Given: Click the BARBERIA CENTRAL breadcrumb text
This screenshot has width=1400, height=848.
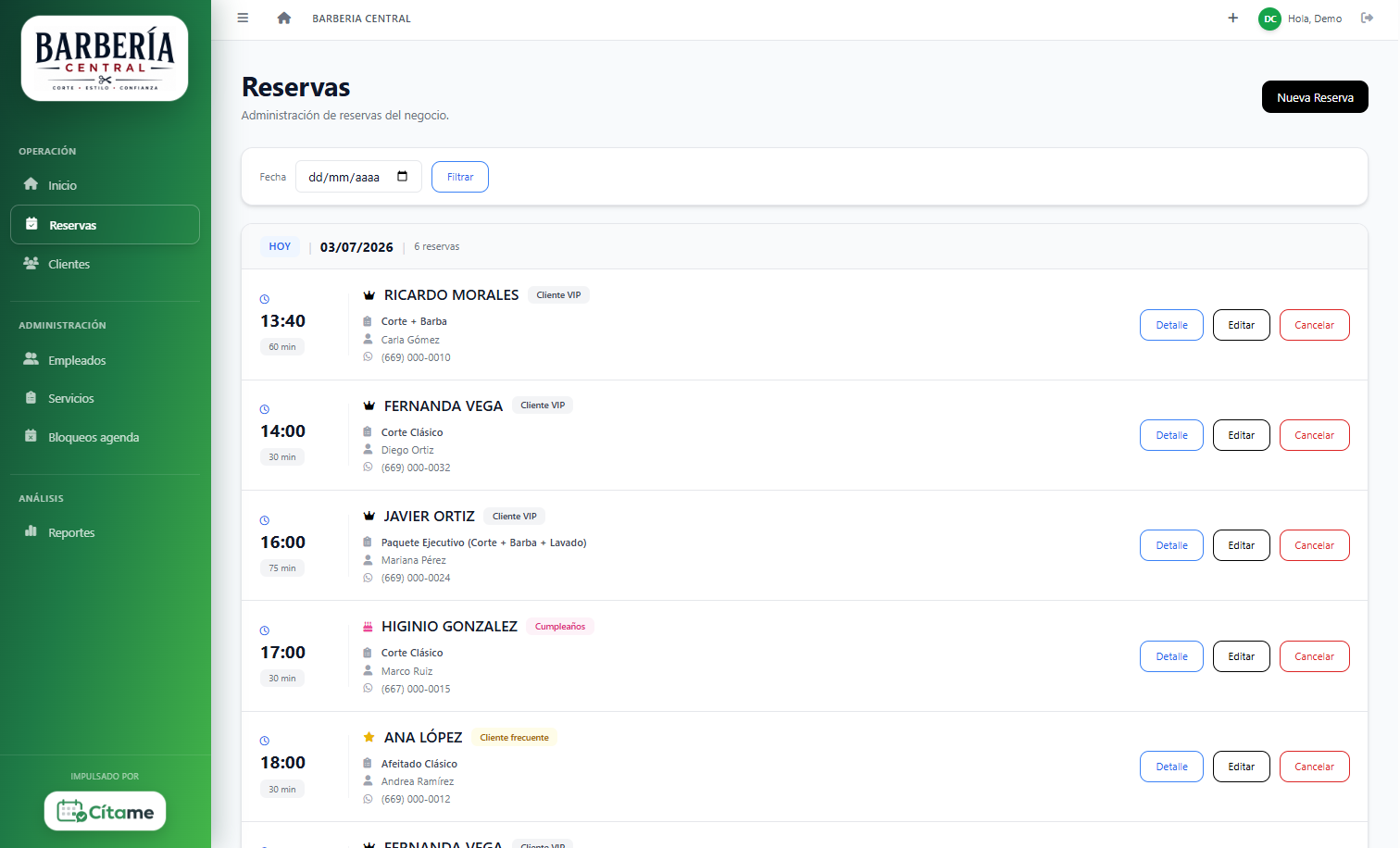Looking at the screenshot, I should [361, 19].
